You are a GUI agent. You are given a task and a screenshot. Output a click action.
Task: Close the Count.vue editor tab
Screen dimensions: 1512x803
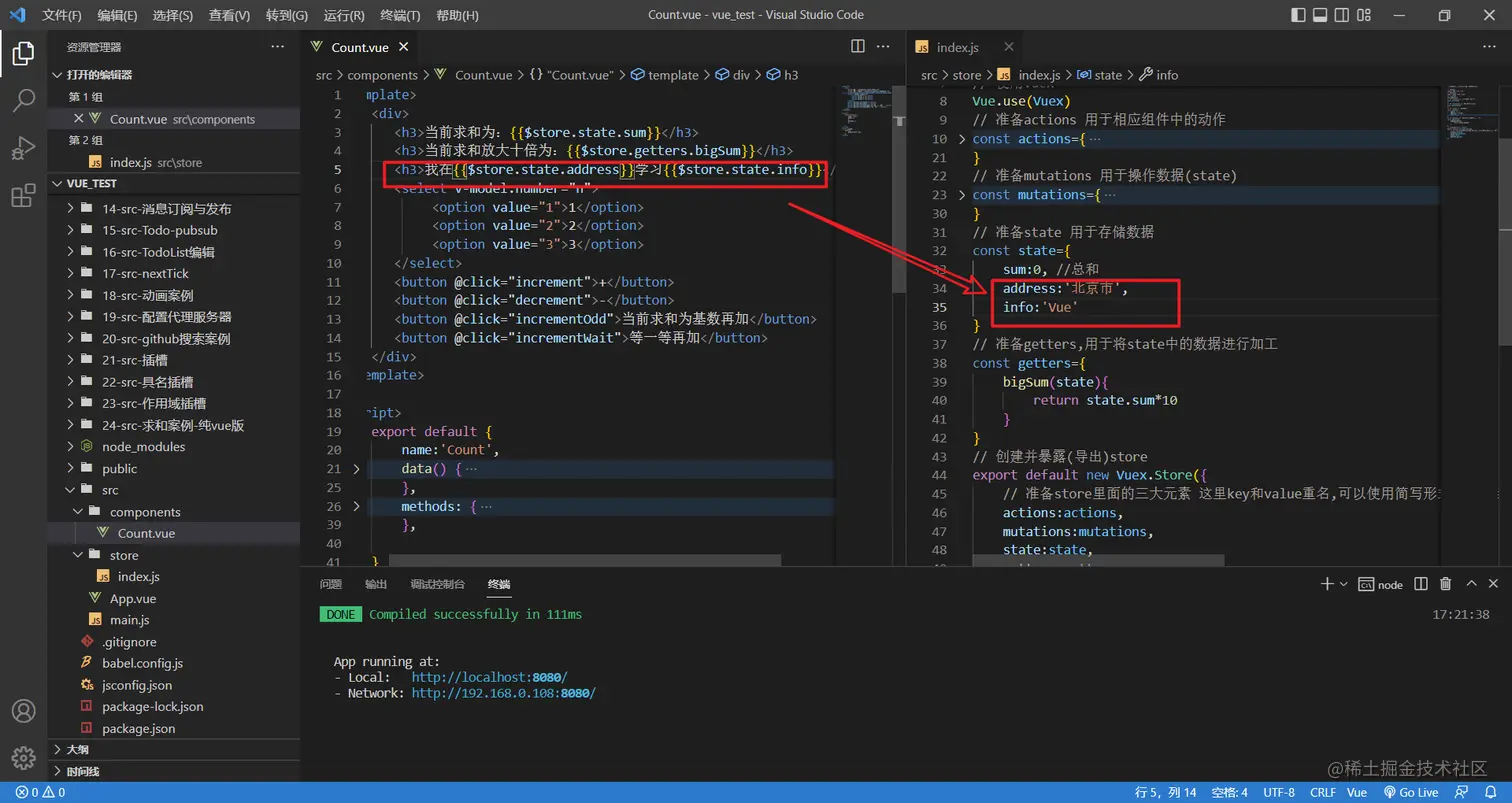[x=403, y=47]
